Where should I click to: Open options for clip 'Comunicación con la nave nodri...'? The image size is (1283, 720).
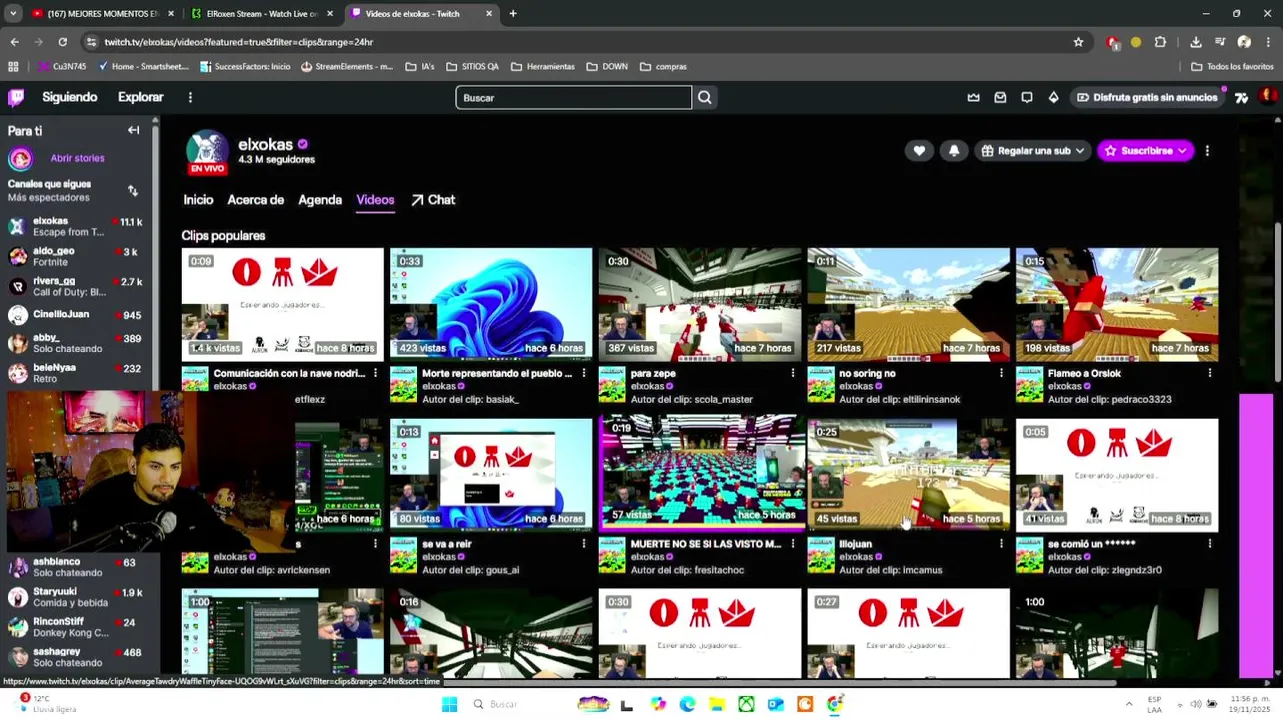click(x=376, y=373)
